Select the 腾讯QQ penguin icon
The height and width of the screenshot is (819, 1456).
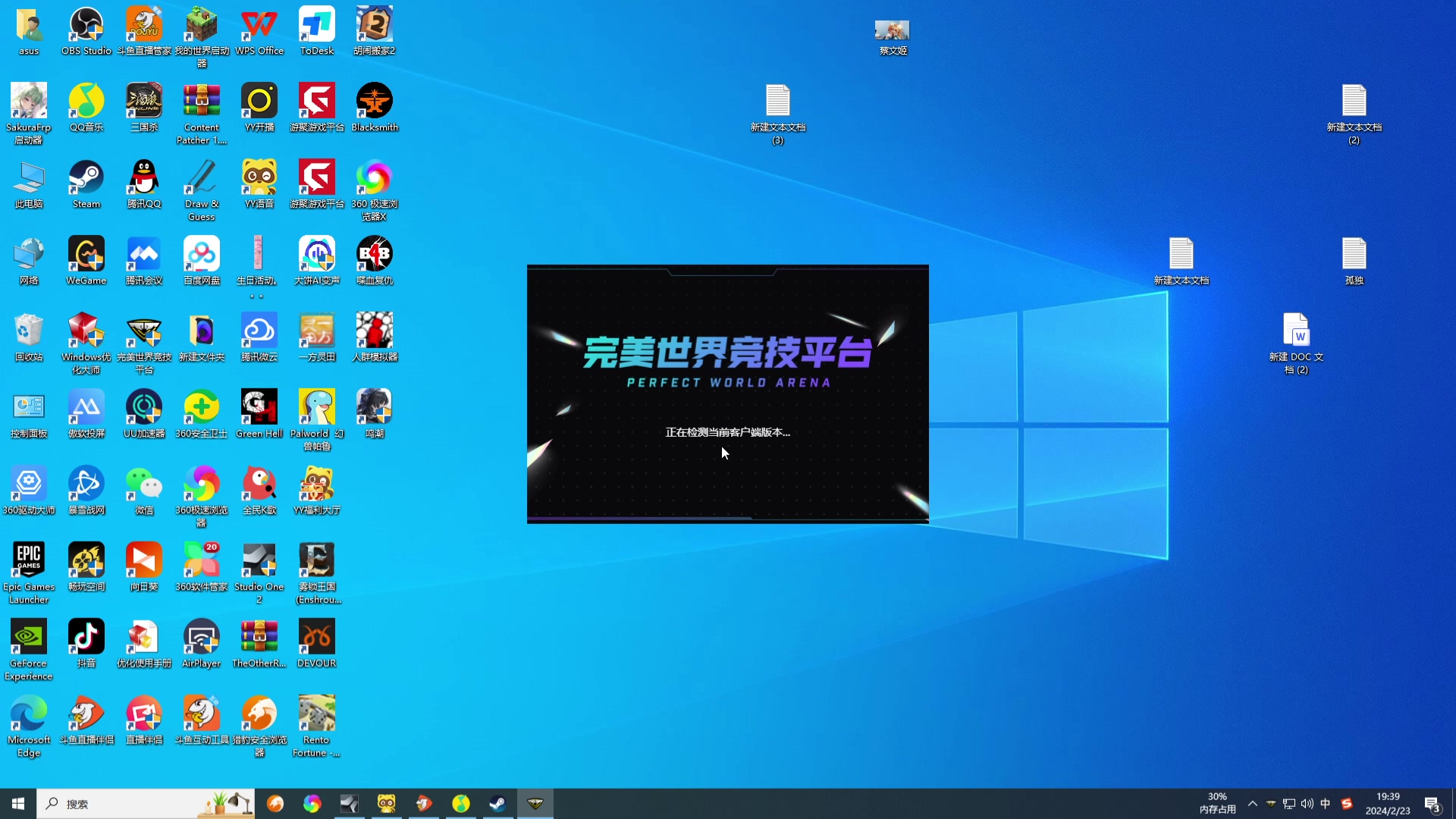pos(144,184)
